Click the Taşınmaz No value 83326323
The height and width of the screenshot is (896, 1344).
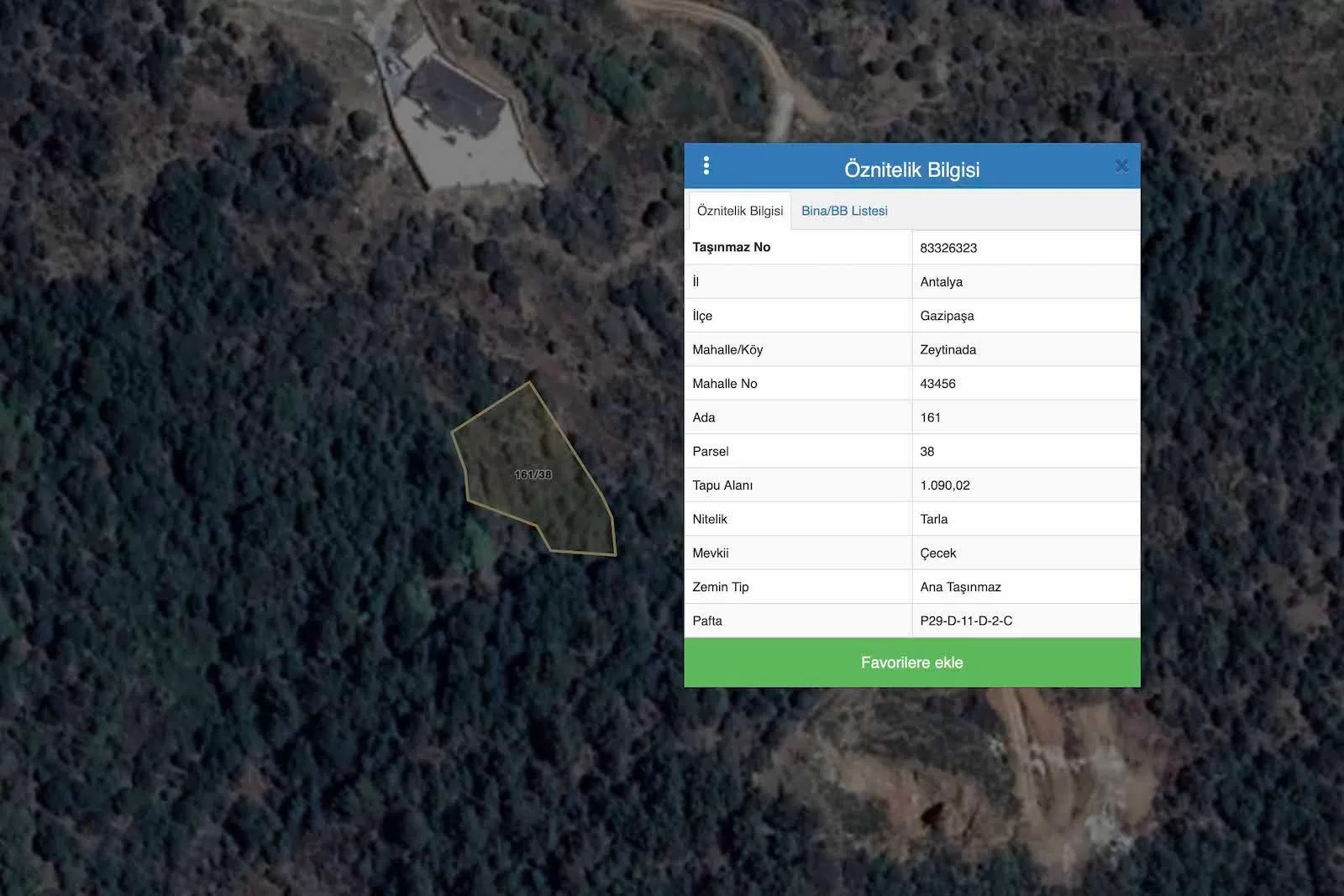[x=948, y=248]
